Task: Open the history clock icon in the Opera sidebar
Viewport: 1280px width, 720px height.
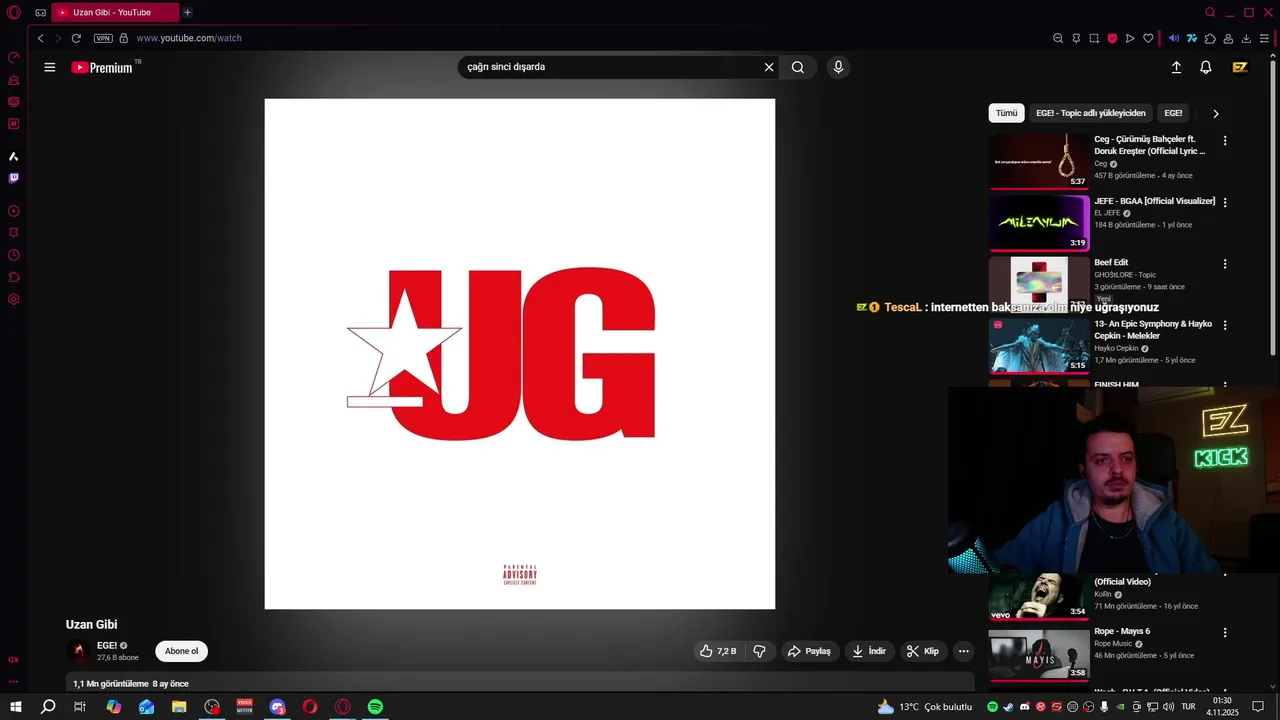Action: [13, 255]
